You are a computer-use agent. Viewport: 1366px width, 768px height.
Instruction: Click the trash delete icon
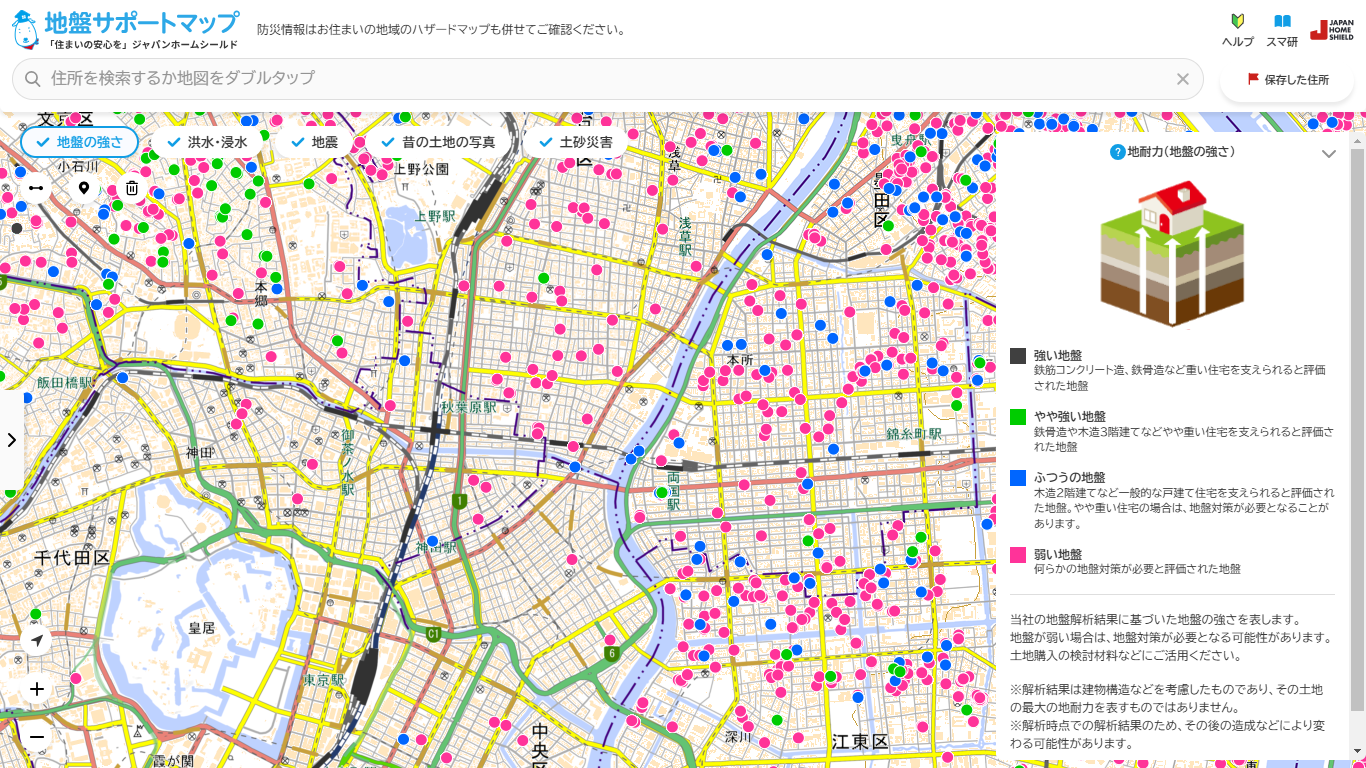click(132, 188)
